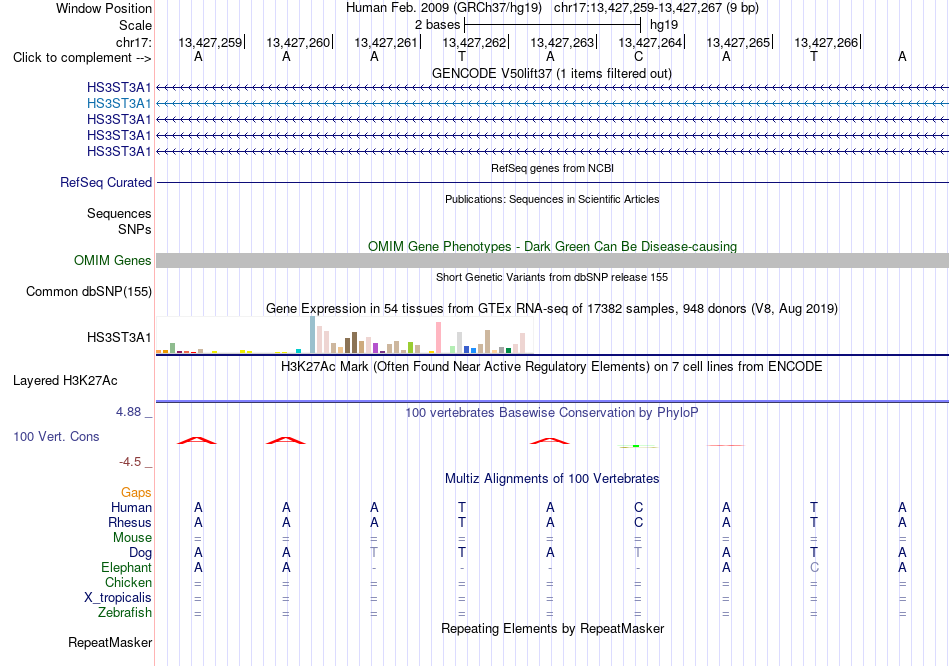This screenshot has width=950, height=666.
Task: Click the 'SNPs' publications track label
Action: pyautogui.click(x=135, y=229)
